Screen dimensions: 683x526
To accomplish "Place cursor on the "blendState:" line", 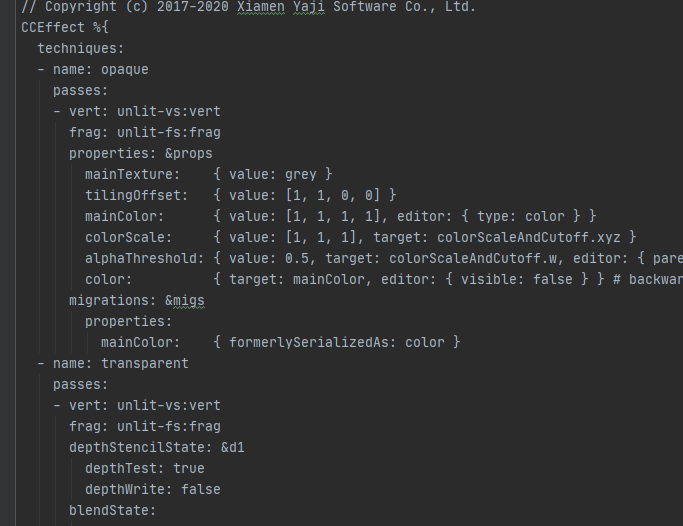I will [112, 510].
